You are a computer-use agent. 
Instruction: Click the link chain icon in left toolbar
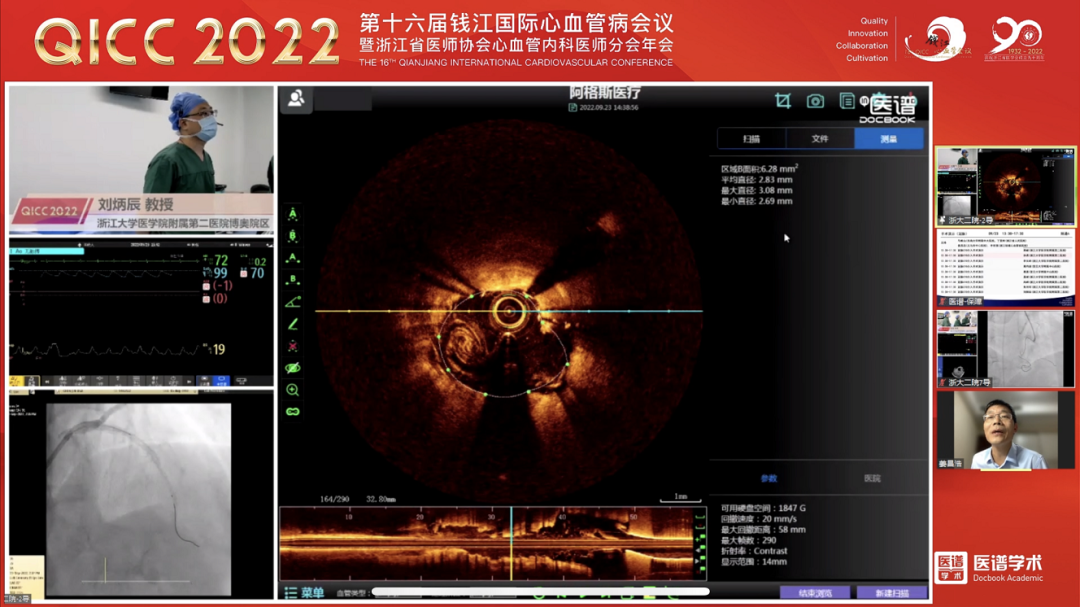[293, 412]
